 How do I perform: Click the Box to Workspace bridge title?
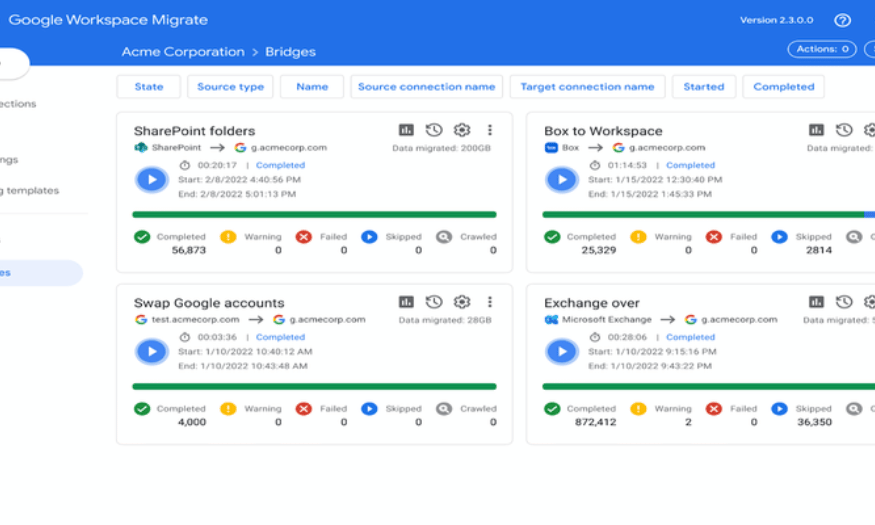coord(603,131)
